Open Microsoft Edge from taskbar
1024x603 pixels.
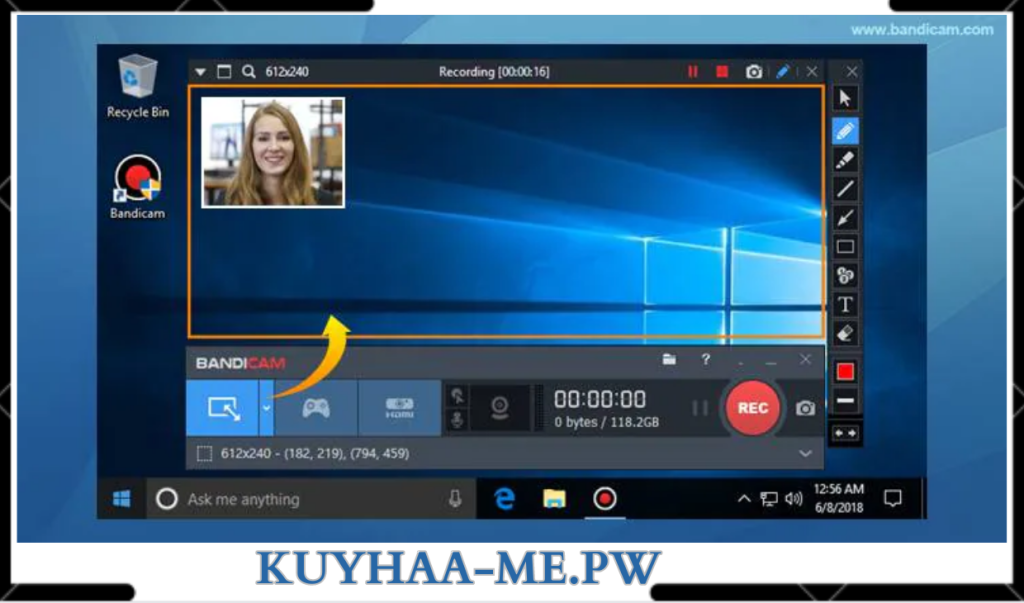click(x=504, y=500)
